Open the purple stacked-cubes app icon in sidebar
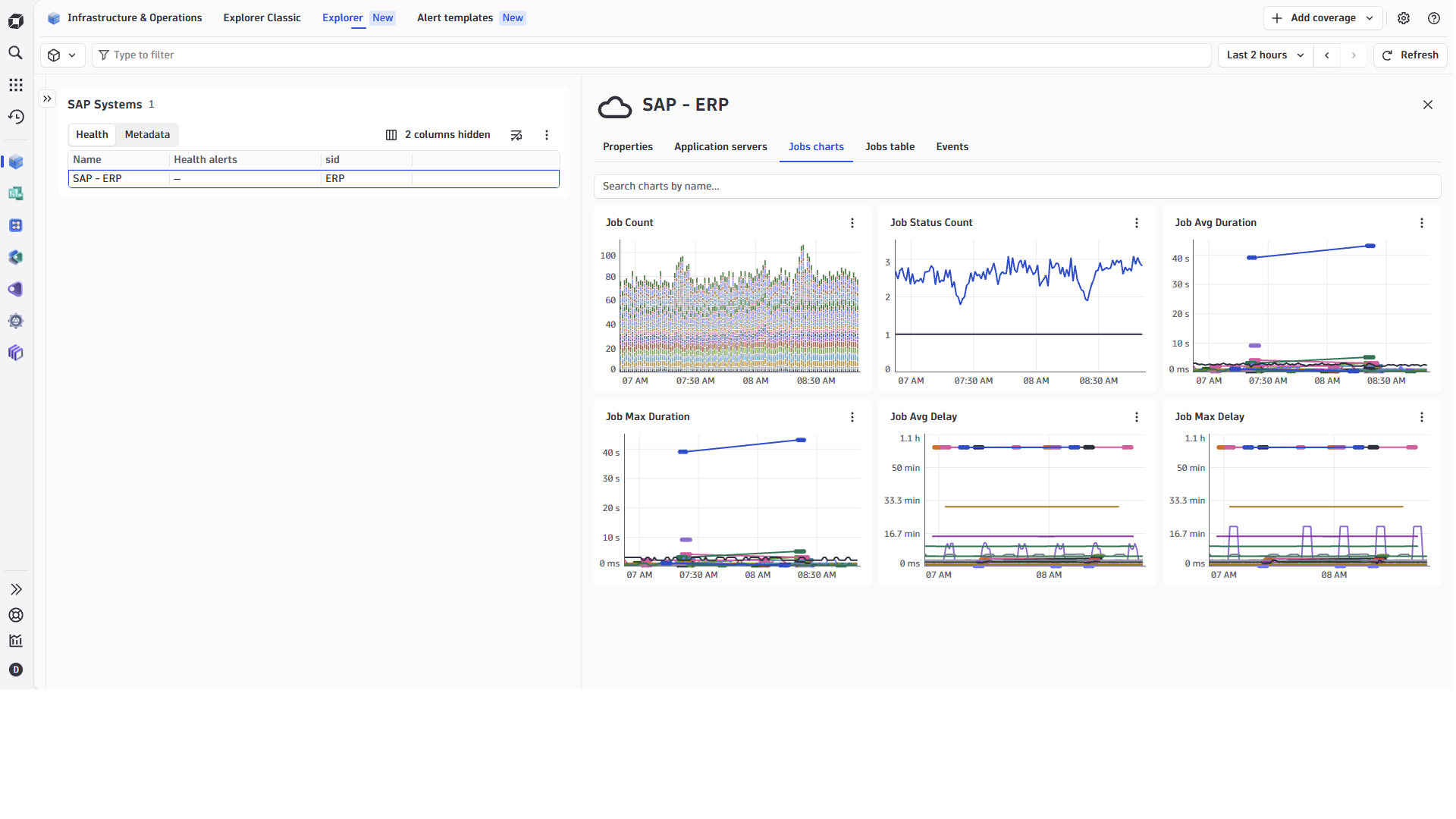Image resolution: width=1456 pixels, height=819 pixels. pyautogui.click(x=15, y=353)
